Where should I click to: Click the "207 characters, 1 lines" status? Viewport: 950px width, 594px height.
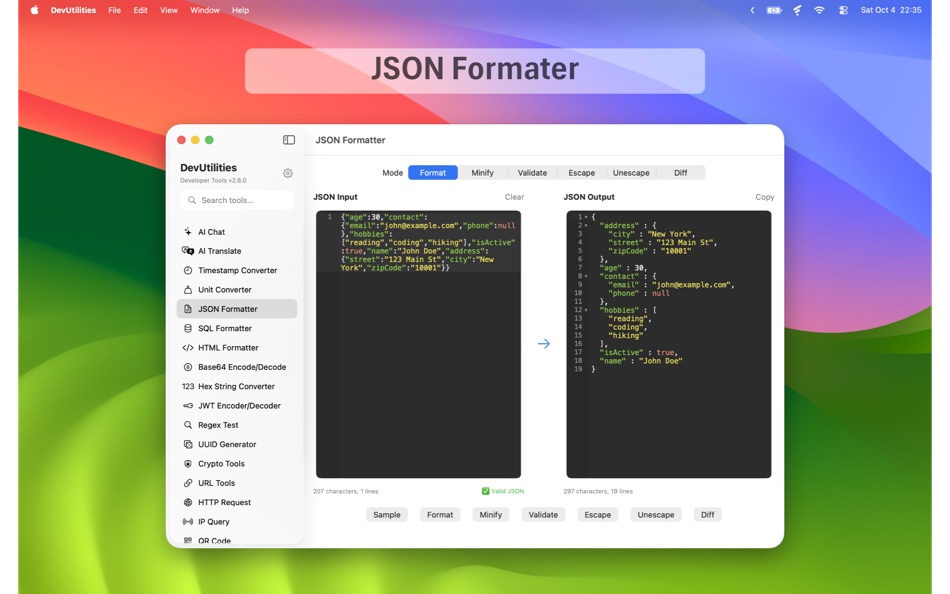pos(345,491)
